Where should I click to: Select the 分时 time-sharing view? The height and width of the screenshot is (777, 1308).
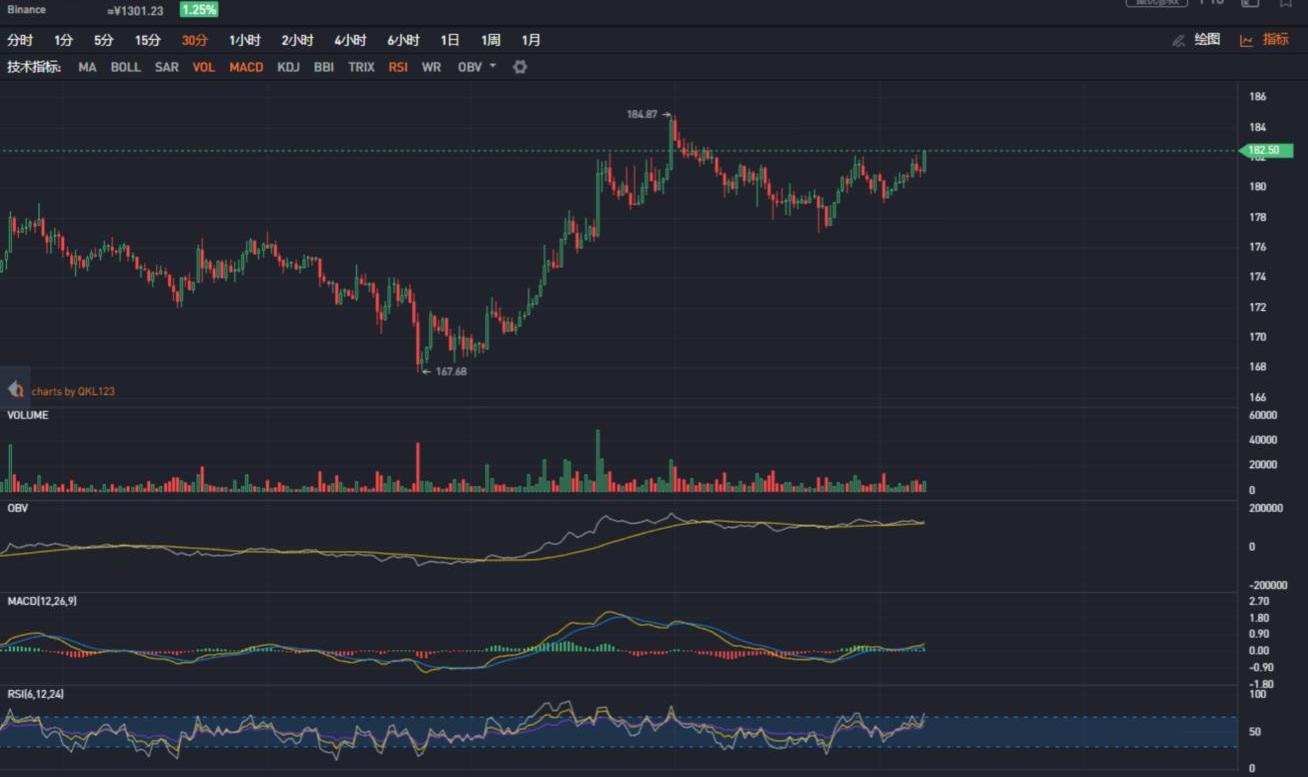[20, 40]
